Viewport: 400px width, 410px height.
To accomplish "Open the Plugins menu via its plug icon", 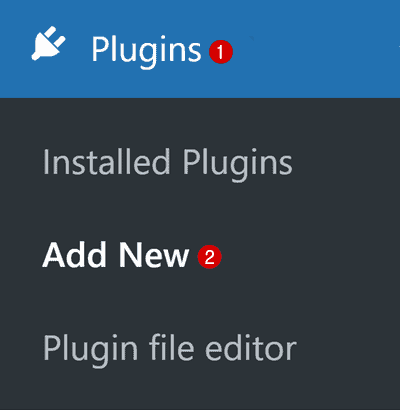I will [49, 43].
